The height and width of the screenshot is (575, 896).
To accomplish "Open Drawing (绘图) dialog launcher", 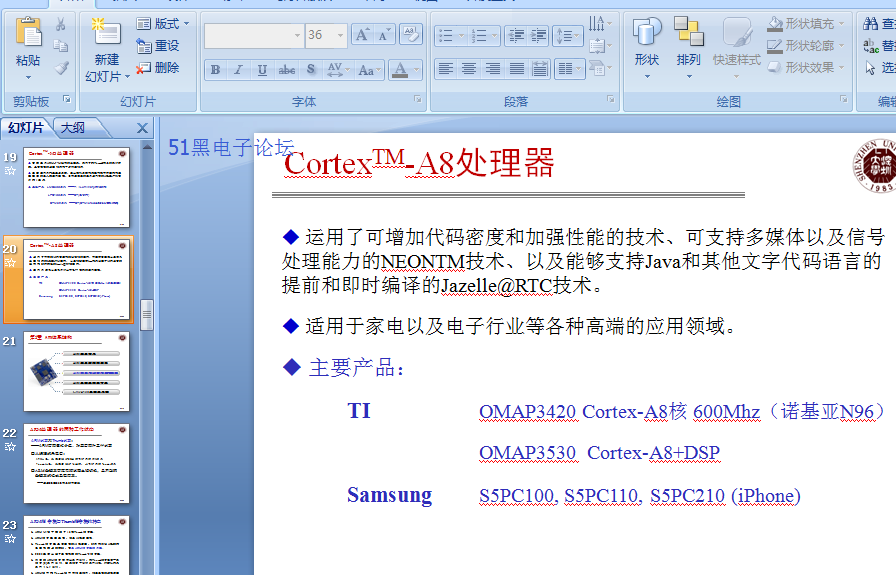I will point(843,99).
